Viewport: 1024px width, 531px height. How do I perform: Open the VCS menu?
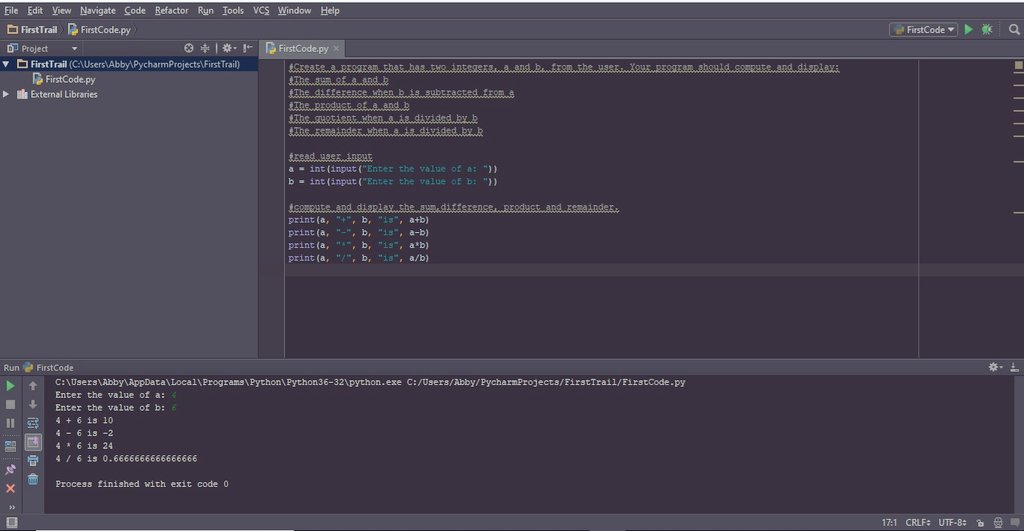(261, 10)
